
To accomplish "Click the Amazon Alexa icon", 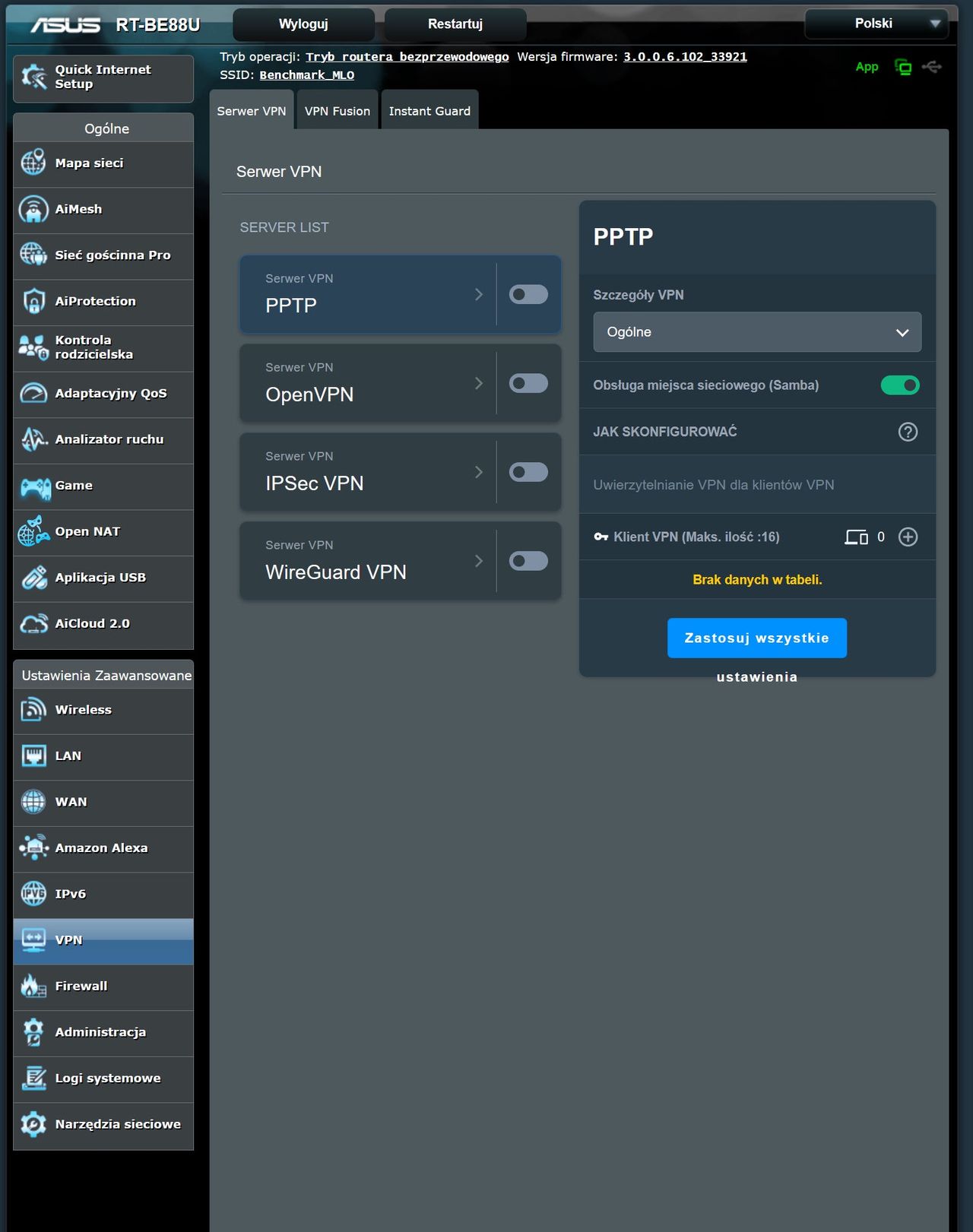I will pyautogui.click(x=33, y=848).
